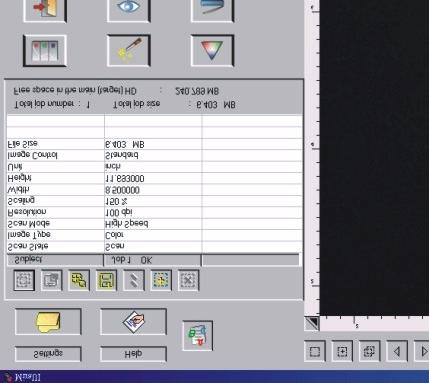The width and height of the screenshot is (429, 383).
Task: Open the three color panels icon
Action: (x=45, y=51)
